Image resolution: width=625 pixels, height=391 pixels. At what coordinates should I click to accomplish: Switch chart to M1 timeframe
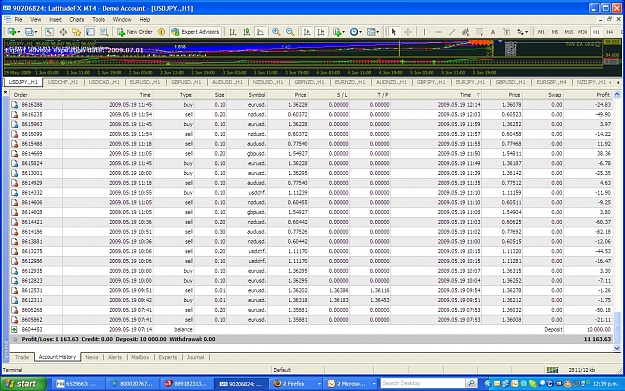(541, 32)
